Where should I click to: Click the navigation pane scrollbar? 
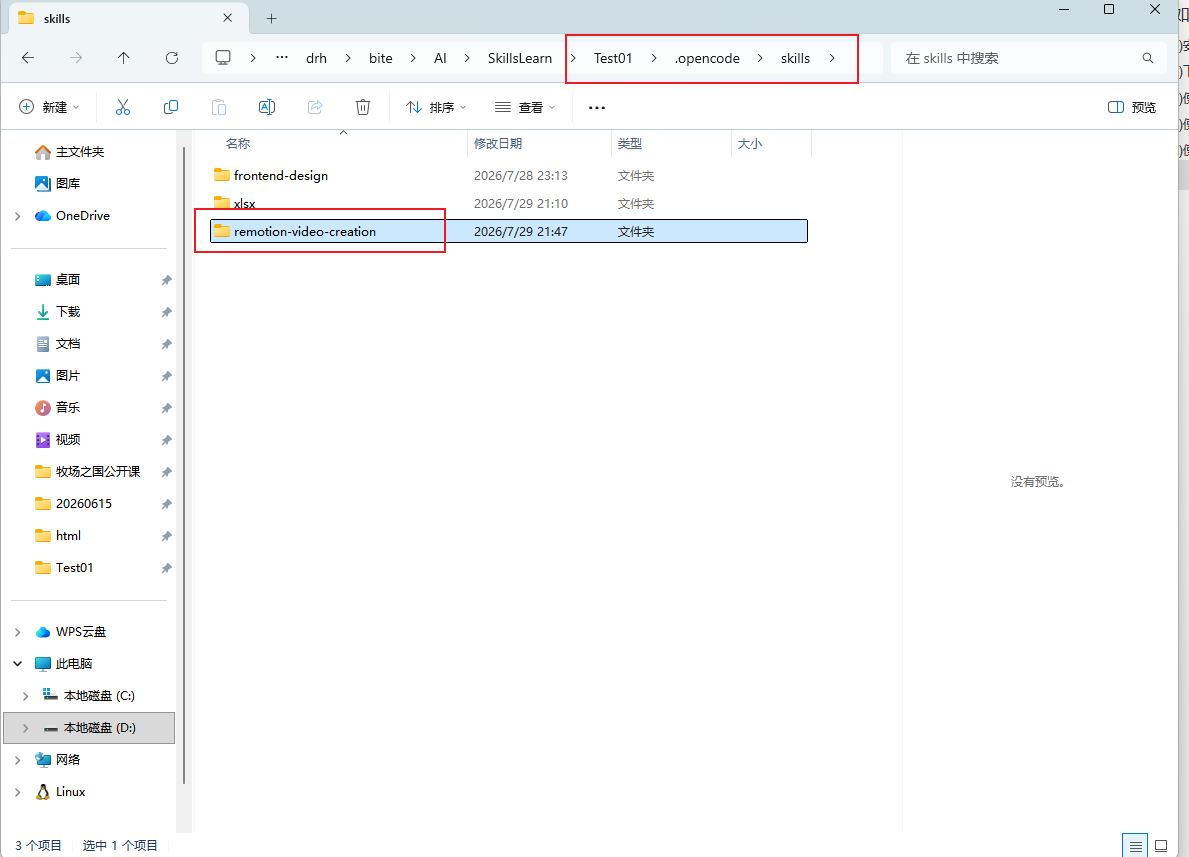click(x=184, y=465)
